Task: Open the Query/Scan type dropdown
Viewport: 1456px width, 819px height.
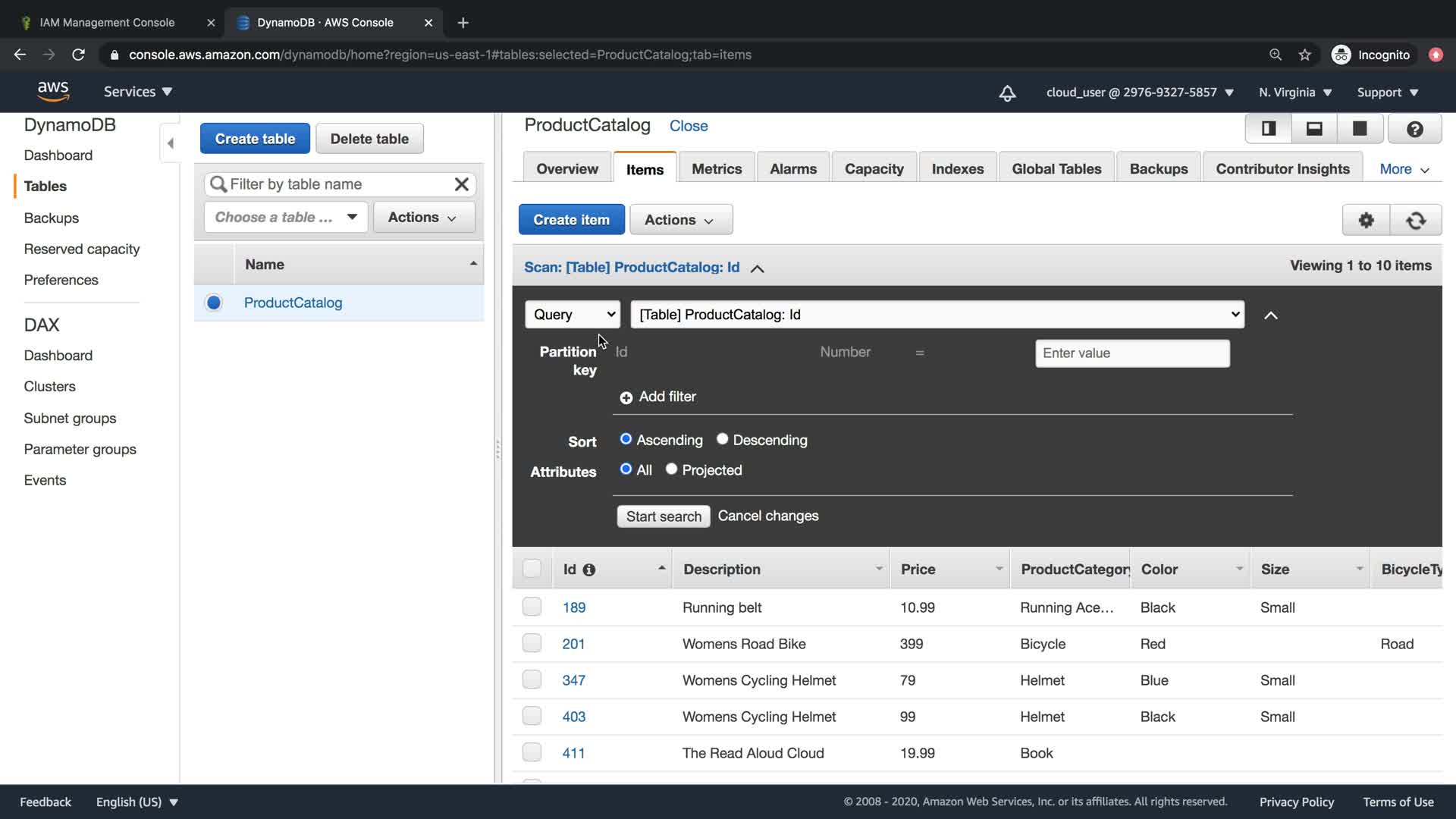Action: coord(573,315)
